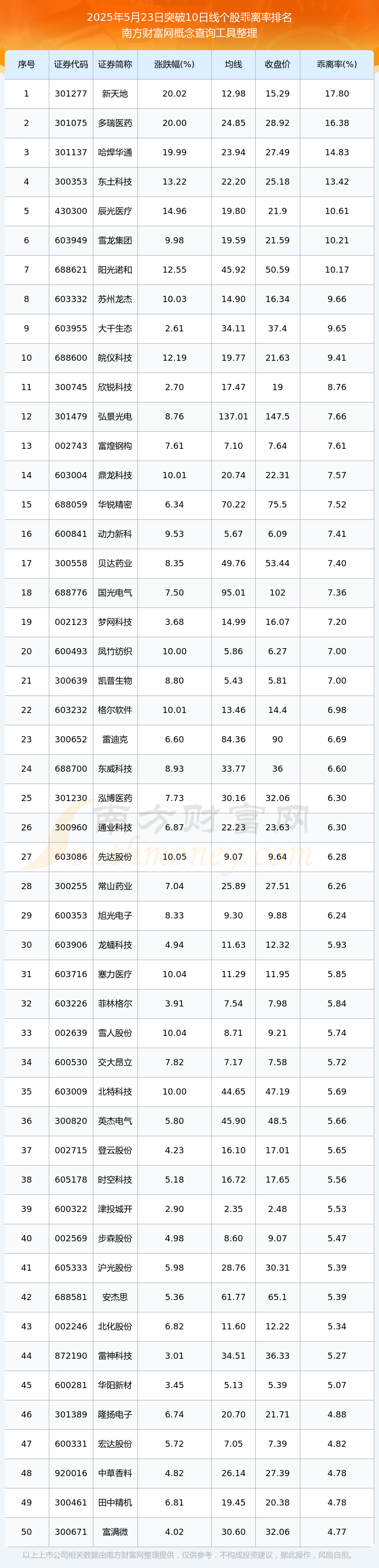
Task: Click stock name 欣锐科技
Action: point(115,387)
